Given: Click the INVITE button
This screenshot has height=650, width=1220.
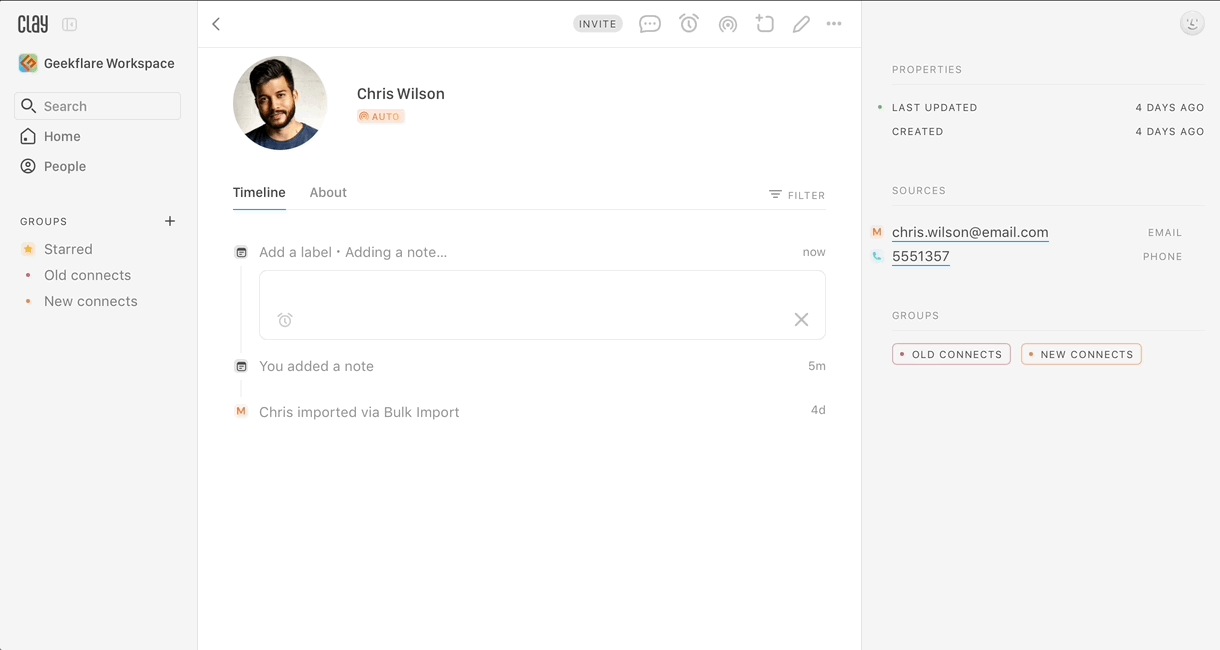Looking at the screenshot, I should [x=598, y=24].
